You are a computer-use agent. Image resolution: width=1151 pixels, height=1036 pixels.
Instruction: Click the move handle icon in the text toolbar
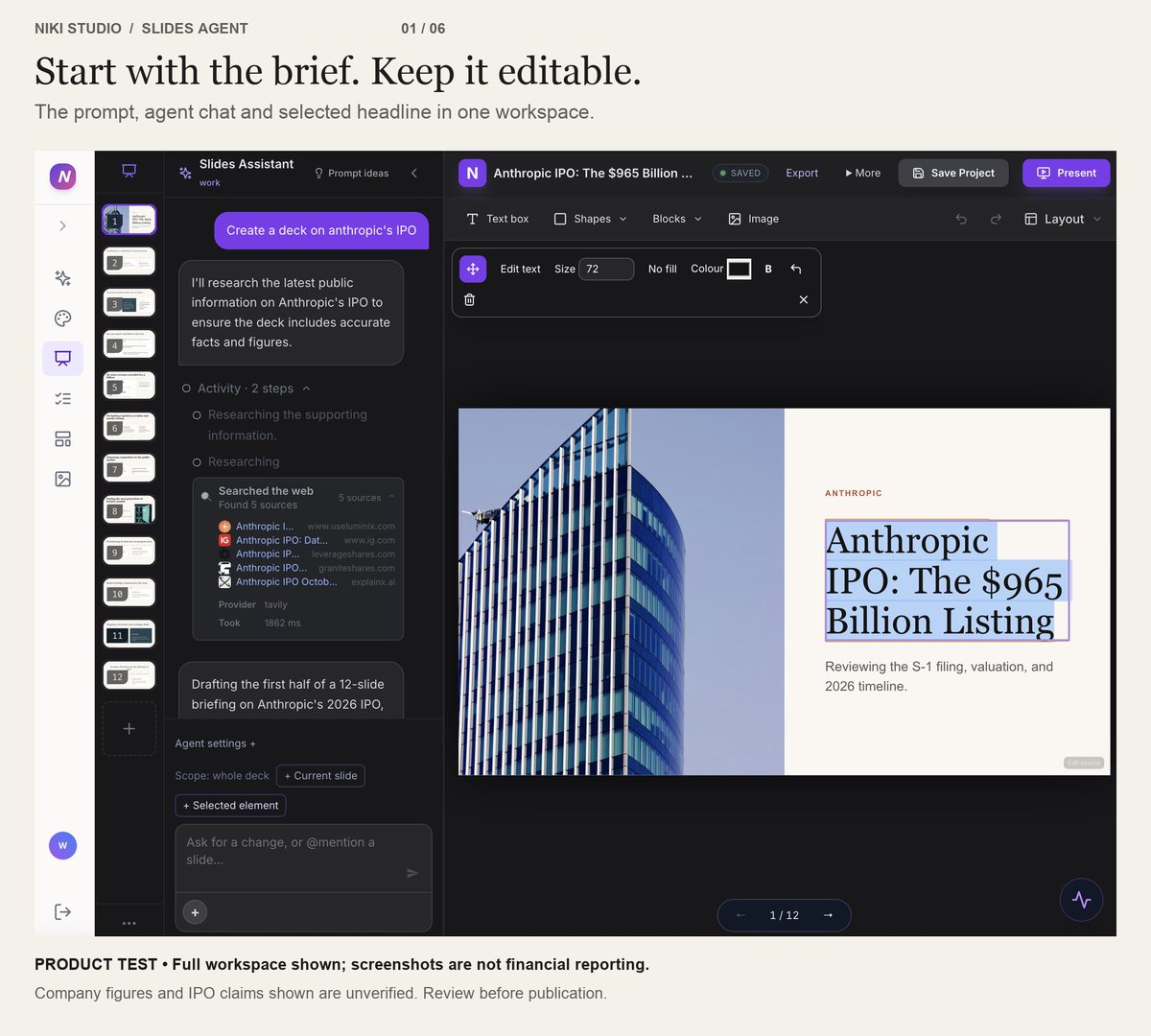(x=473, y=269)
